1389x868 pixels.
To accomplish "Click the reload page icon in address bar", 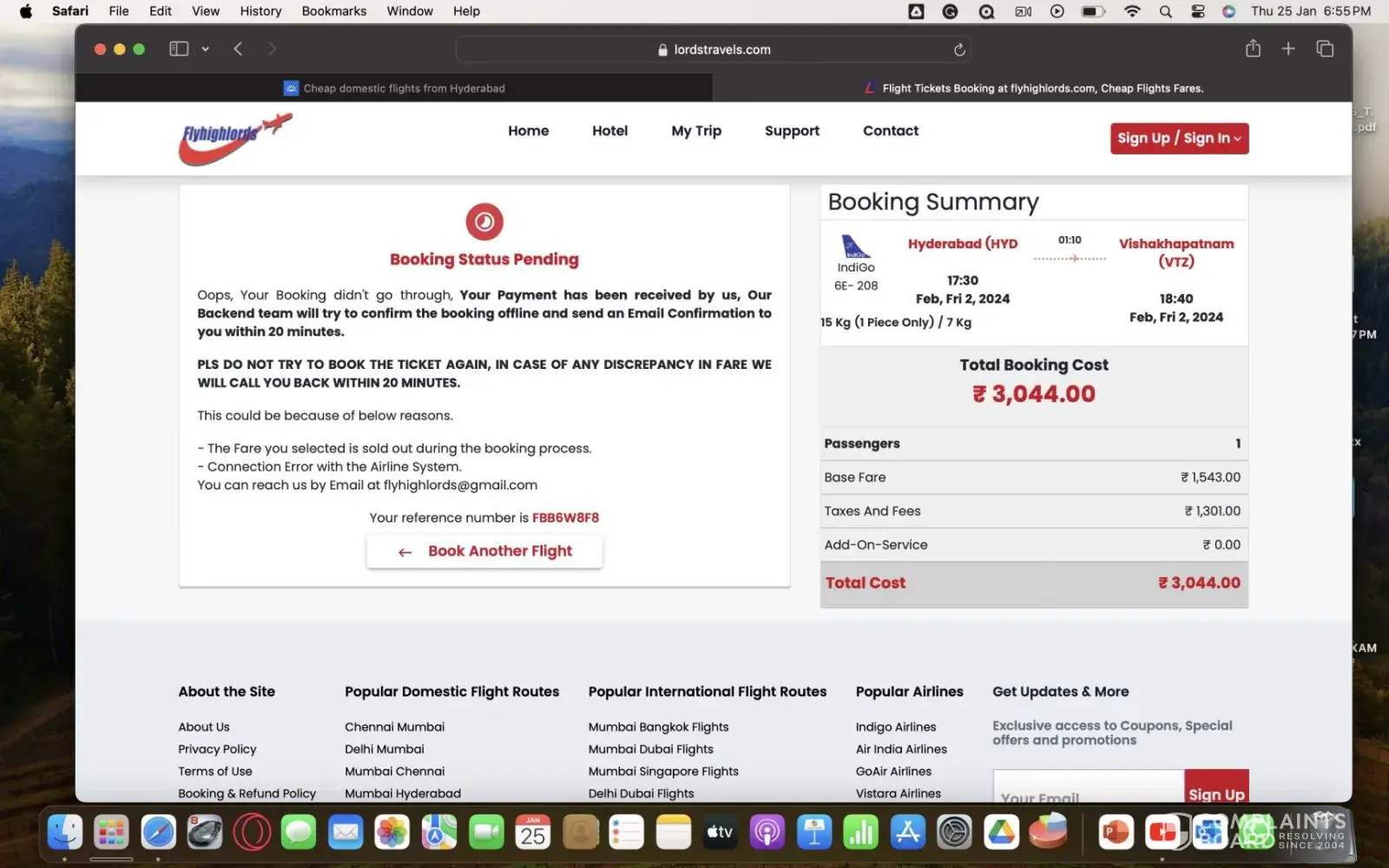I will click(x=959, y=49).
